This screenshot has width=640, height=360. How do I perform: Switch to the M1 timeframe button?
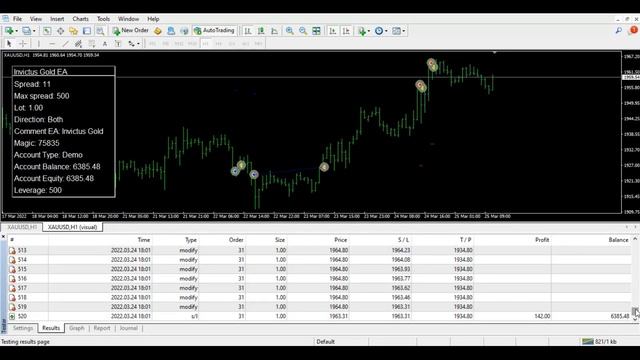click(x=152, y=44)
